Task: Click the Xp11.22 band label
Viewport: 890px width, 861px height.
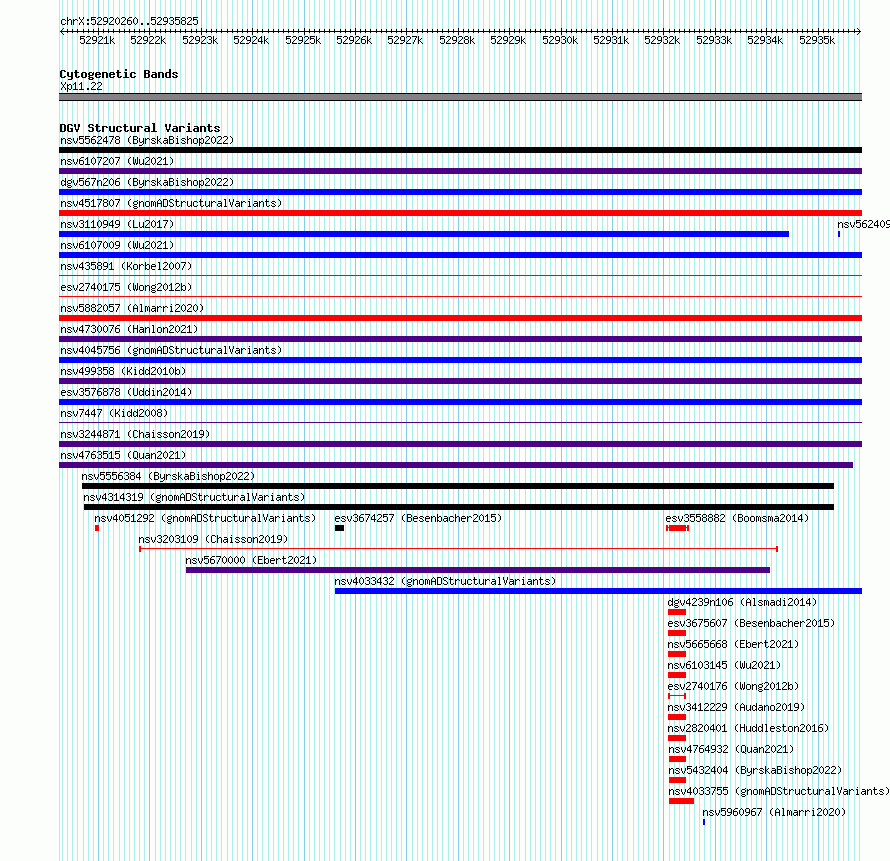Action: click(81, 86)
